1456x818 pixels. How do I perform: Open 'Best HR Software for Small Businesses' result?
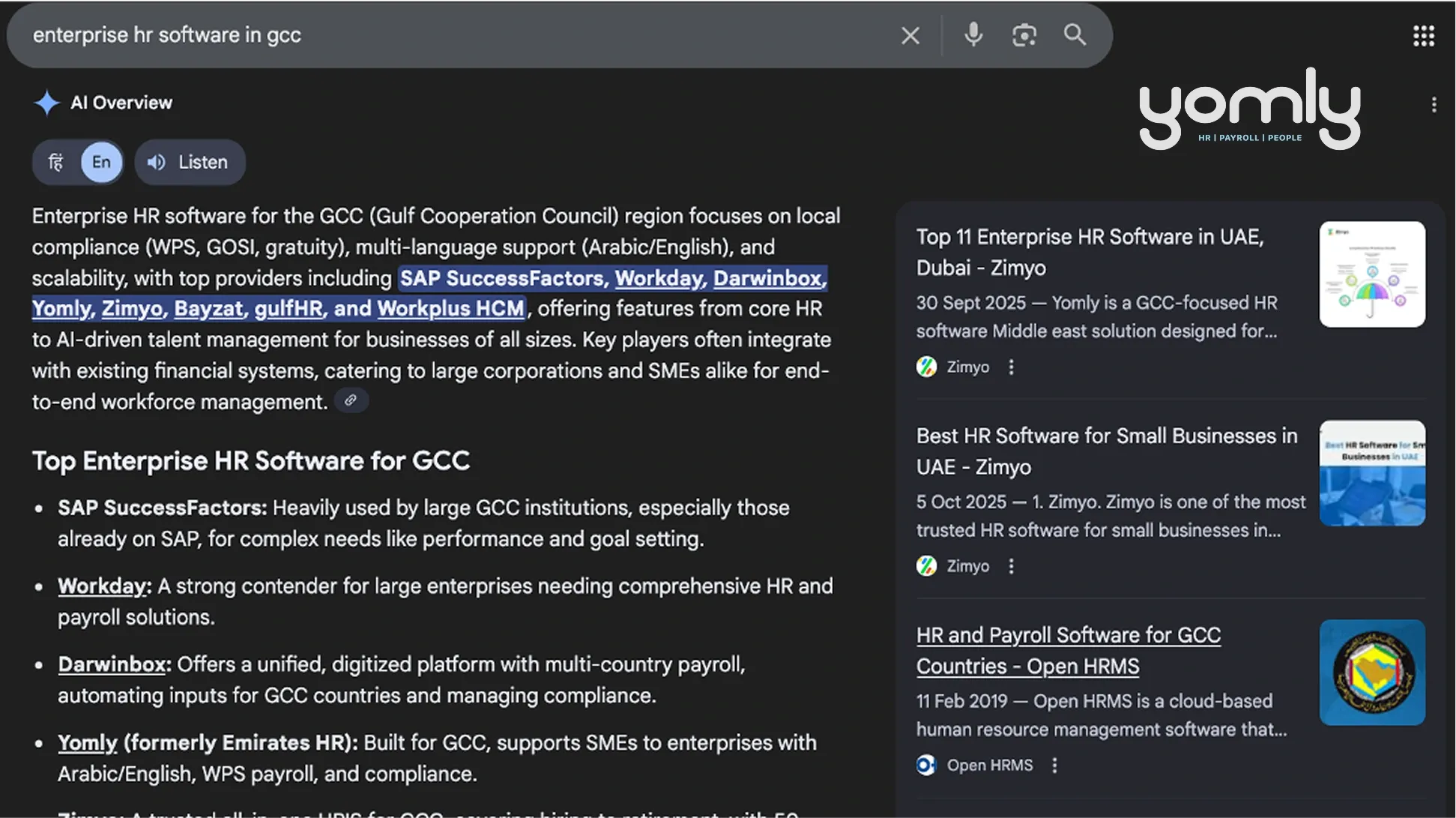[x=1107, y=451]
